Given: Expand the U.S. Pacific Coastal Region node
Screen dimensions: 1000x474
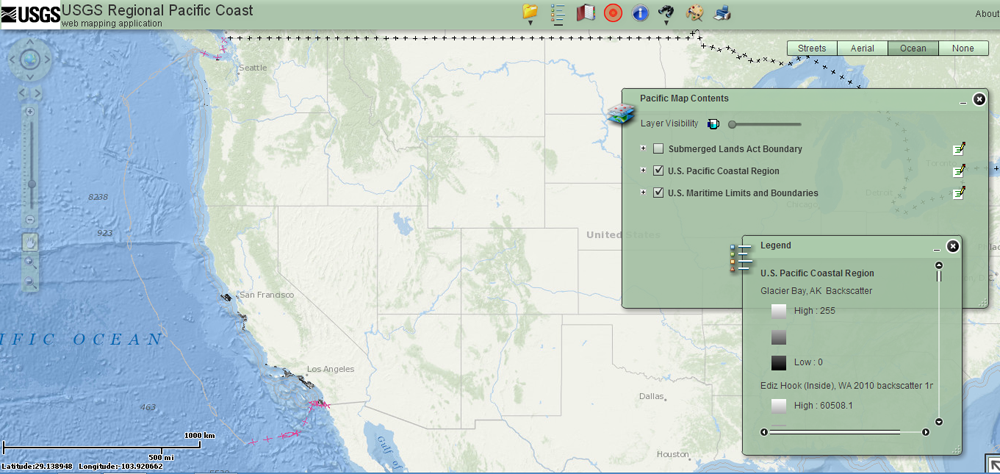Looking at the screenshot, I should click(643, 171).
